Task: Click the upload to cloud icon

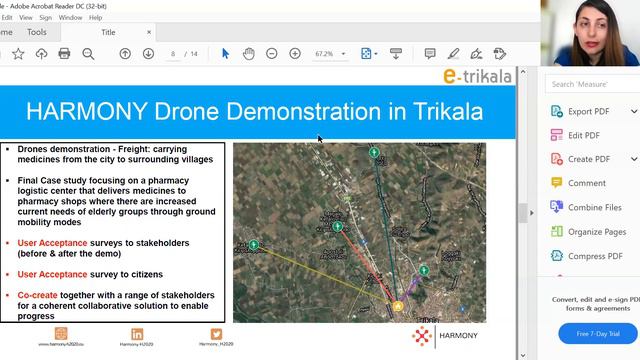Action: pyautogui.click(x=41, y=53)
